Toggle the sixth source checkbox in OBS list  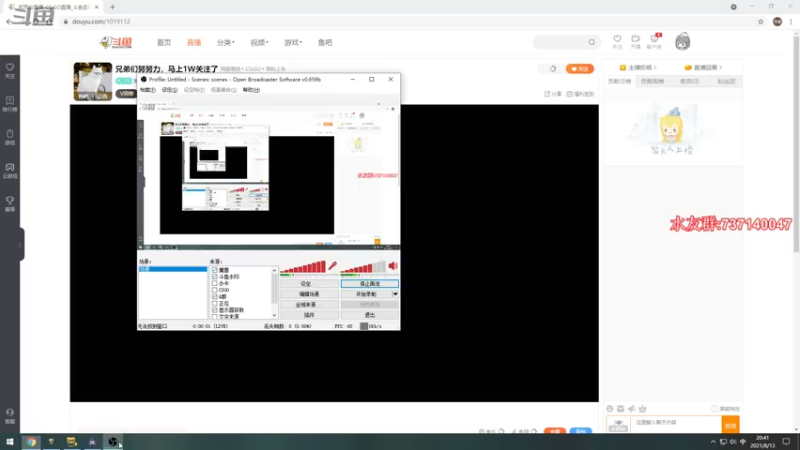coord(215,303)
